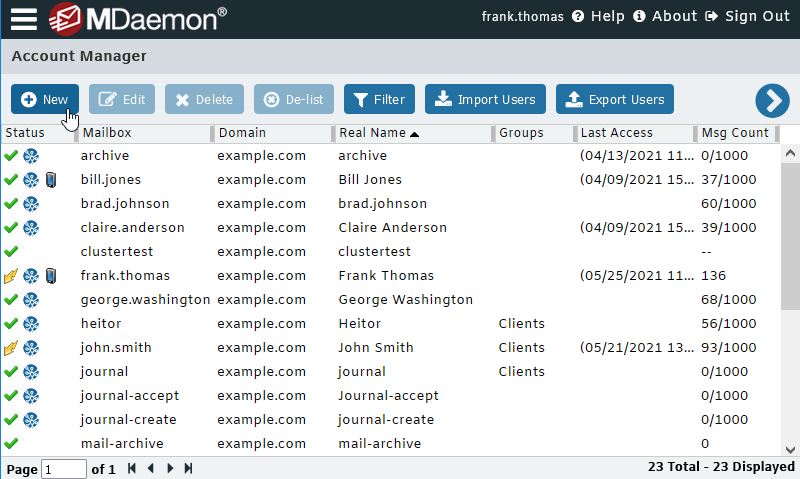Click the Edit button

[122, 99]
